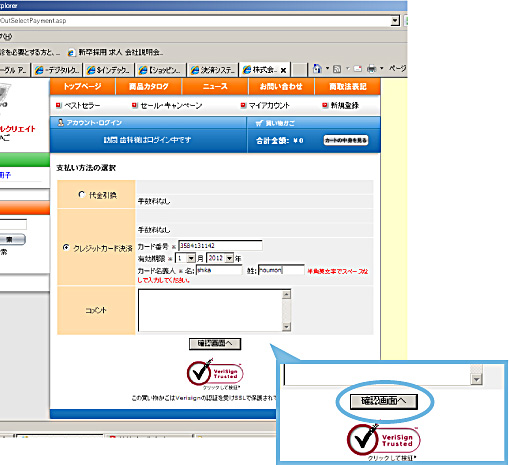Click the account login person icon
The height and width of the screenshot is (465, 509).
[x=60, y=122]
